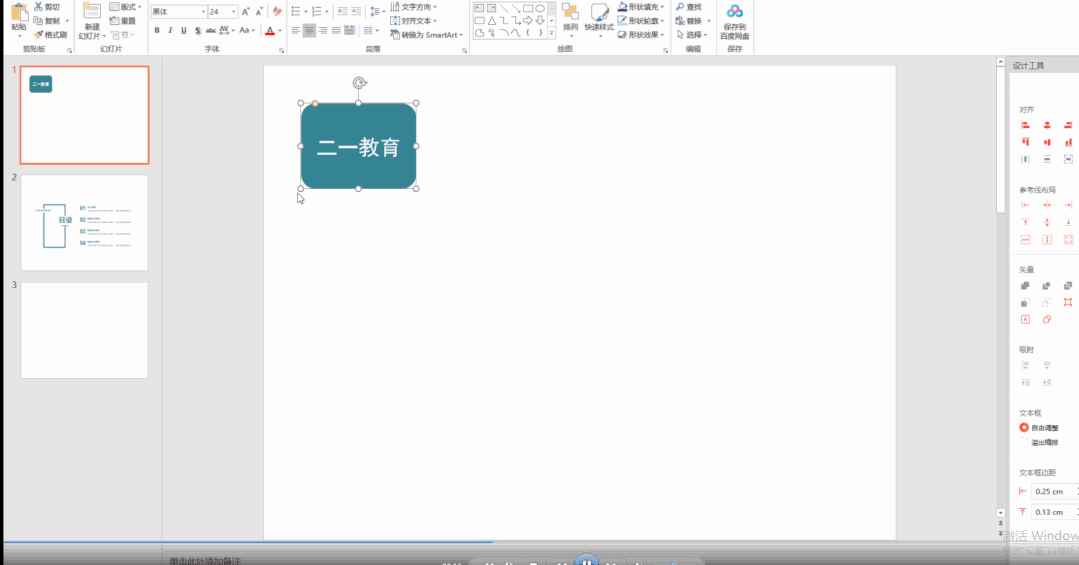Click the rotation handle above the shape
1079x565 pixels.
point(359,83)
